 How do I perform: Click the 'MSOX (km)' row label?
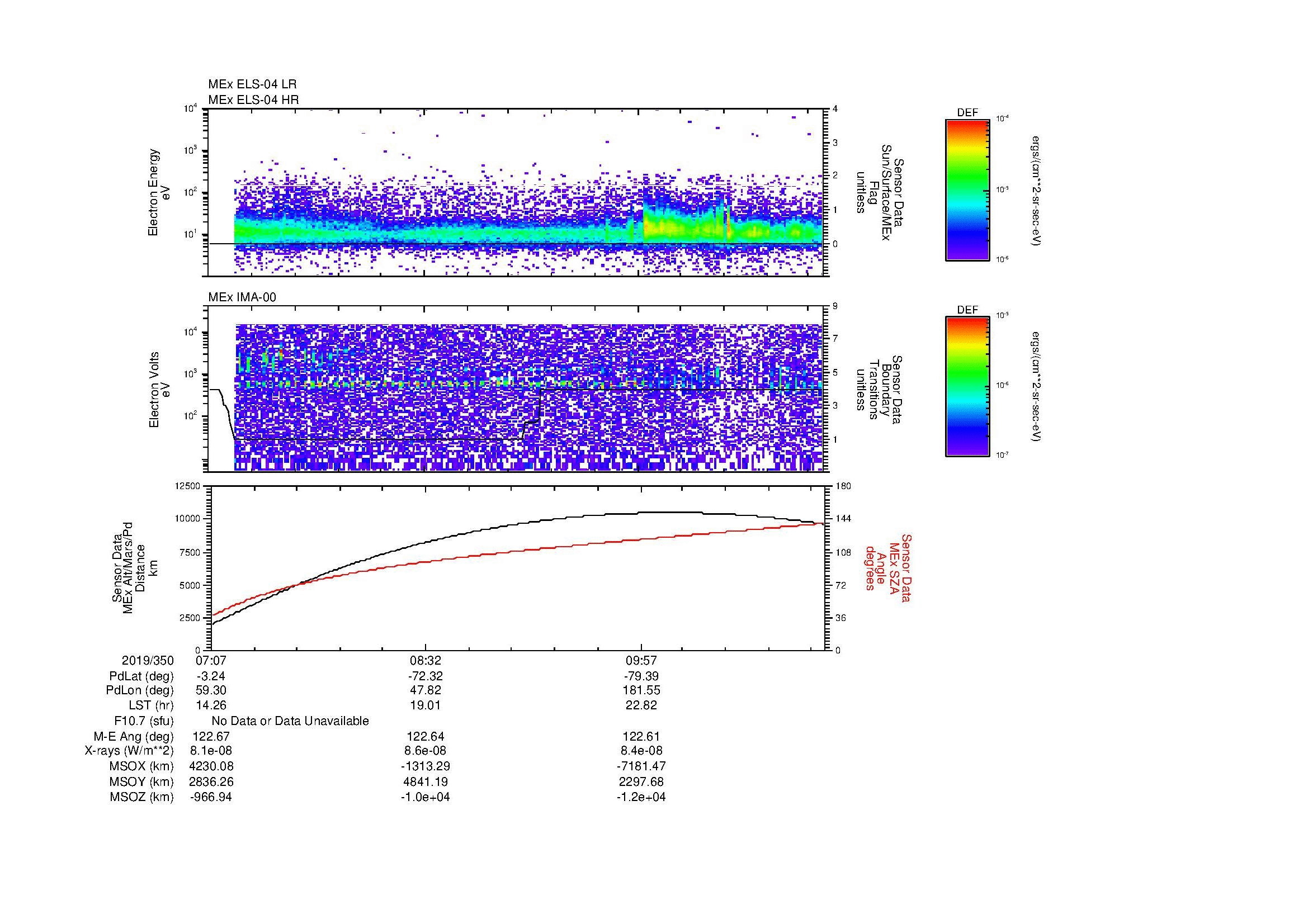click(141, 766)
